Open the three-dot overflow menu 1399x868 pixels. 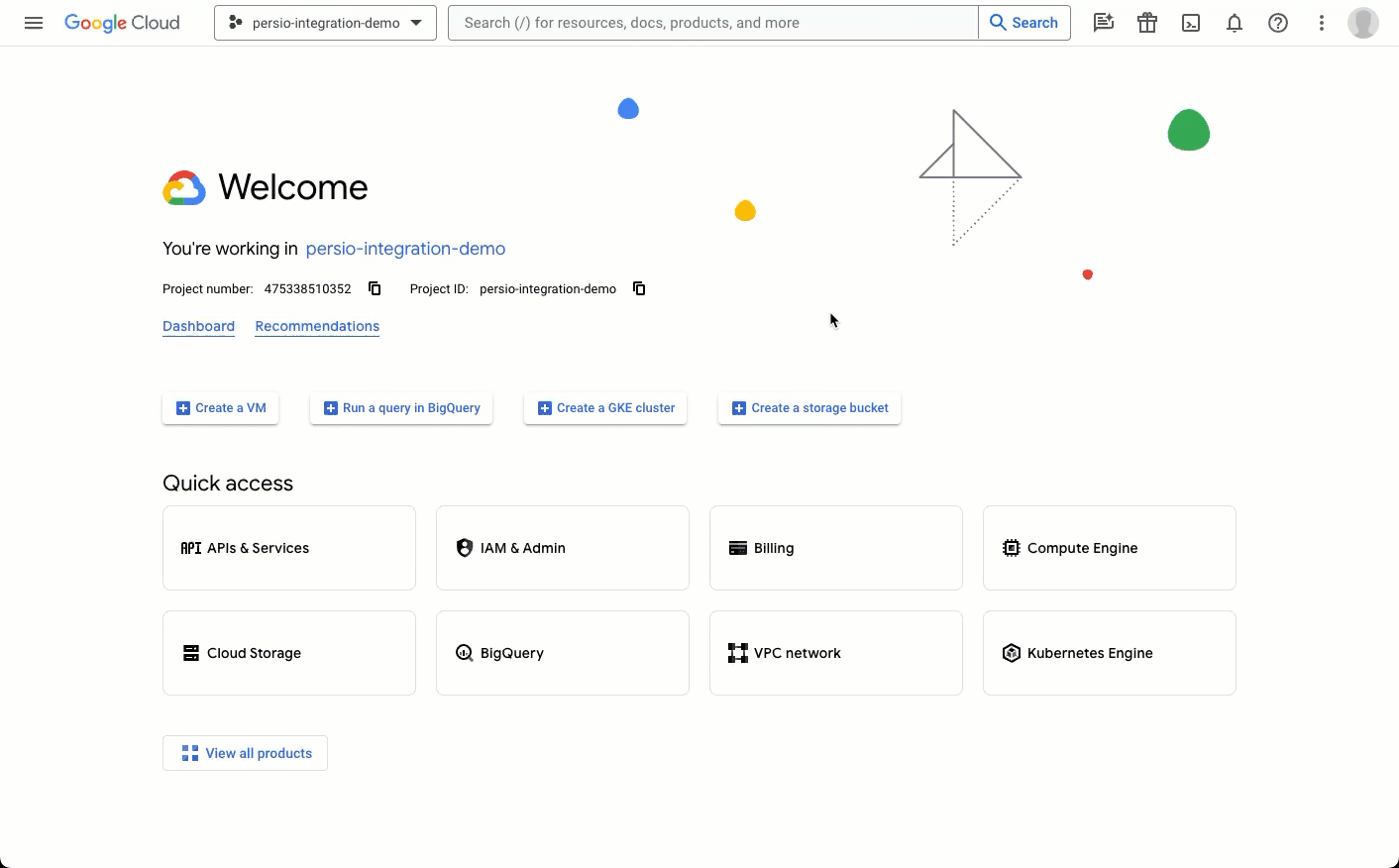point(1322,22)
